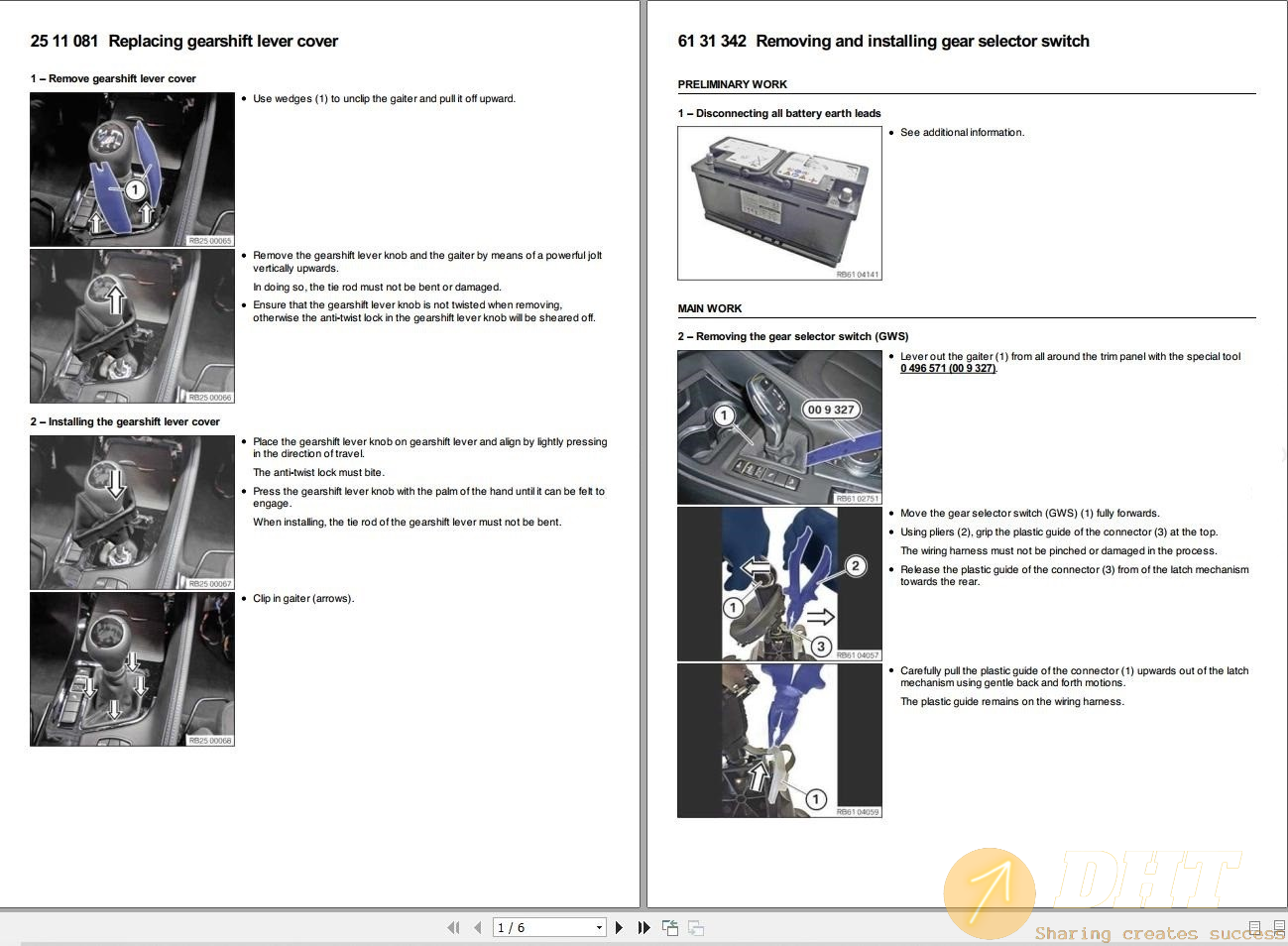Click 'When installing, the tie rod' sentence
The height and width of the screenshot is (946, 1288).
click(x=407, y=522)
